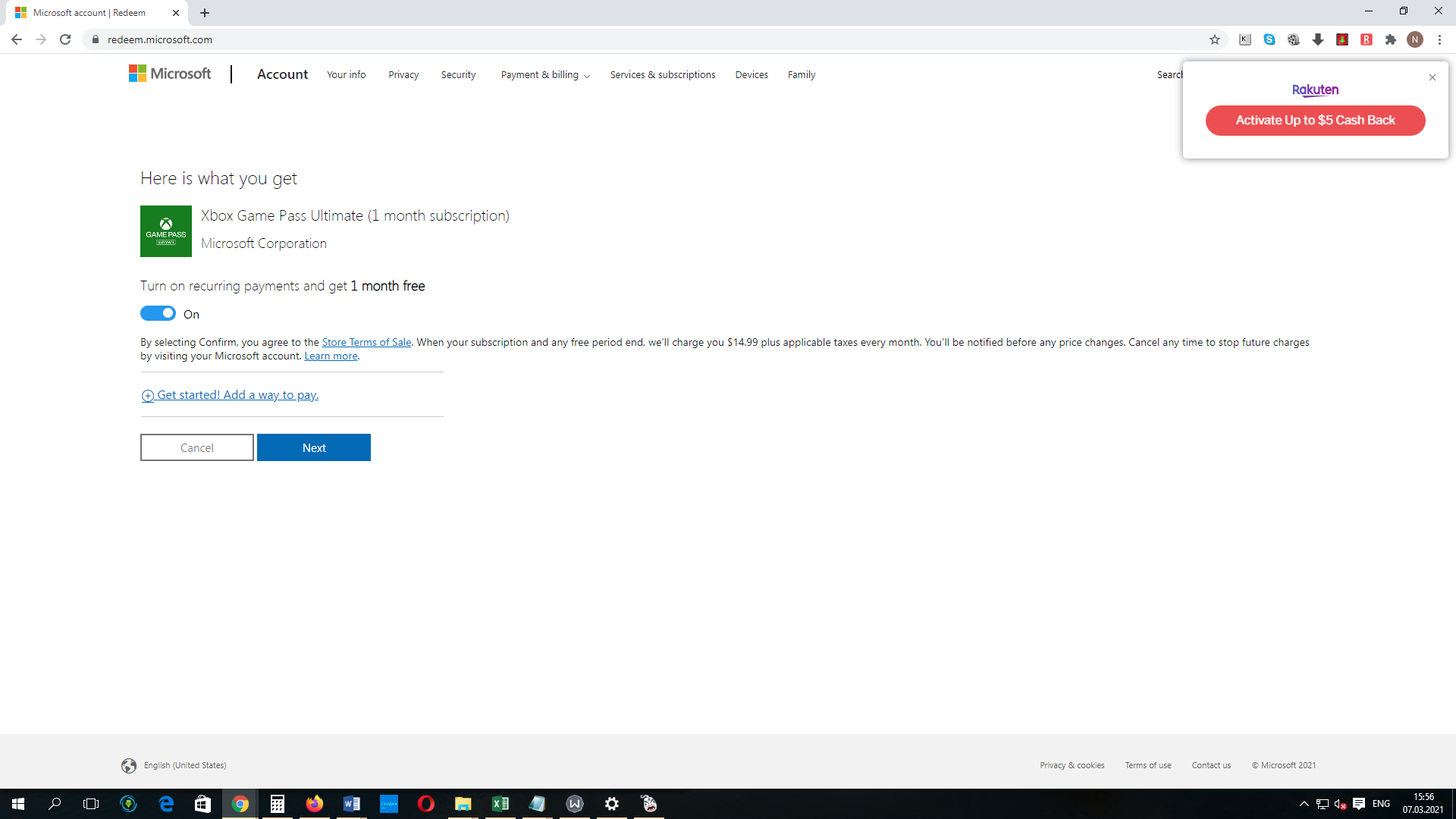This screenshot has width=1456, height=819.
Task: Open the Devices tab
Action: tap(752, 74)
